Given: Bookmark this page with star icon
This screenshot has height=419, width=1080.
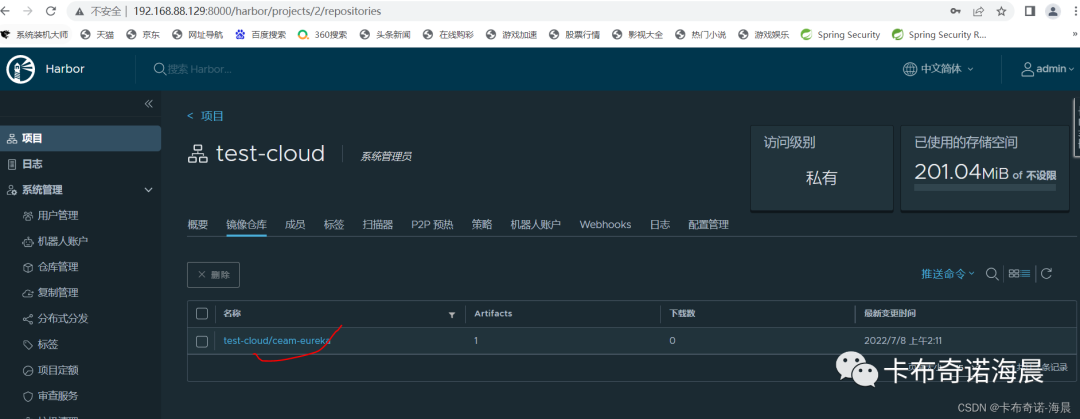Looking at the screenshot, I should click(1001, 11).
